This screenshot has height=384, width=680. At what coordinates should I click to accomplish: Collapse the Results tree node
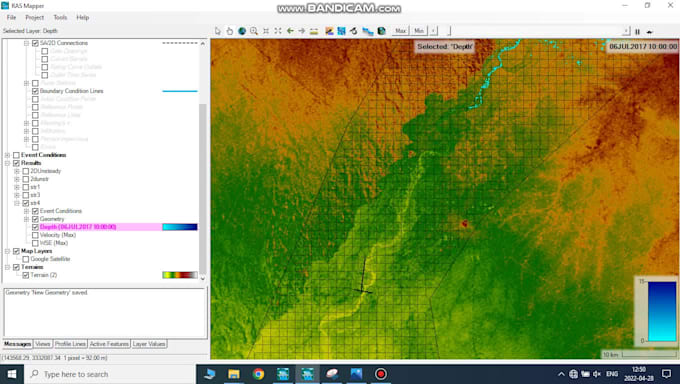click(x=7, y=163)
